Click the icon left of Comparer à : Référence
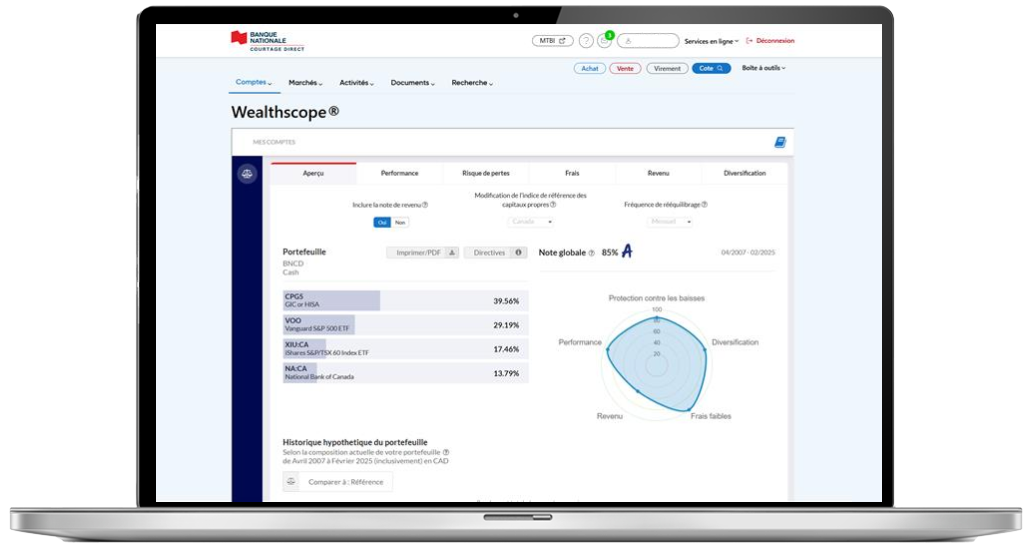This screenshot has width=1032, height=556. point(291,482)
